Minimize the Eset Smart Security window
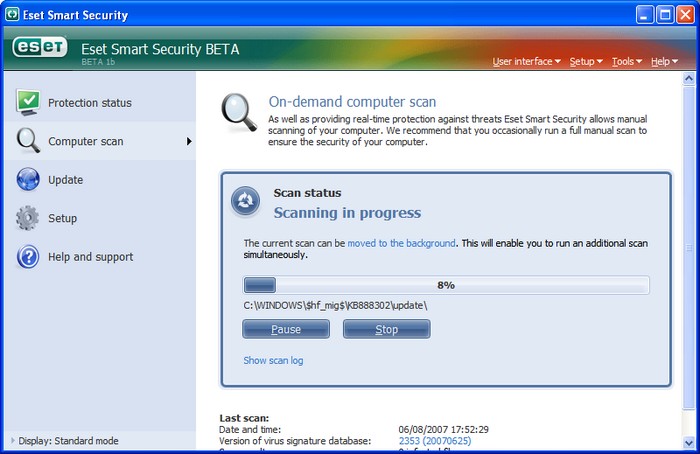700x454 pixels. pyautogui.click(x=644, y=15)
